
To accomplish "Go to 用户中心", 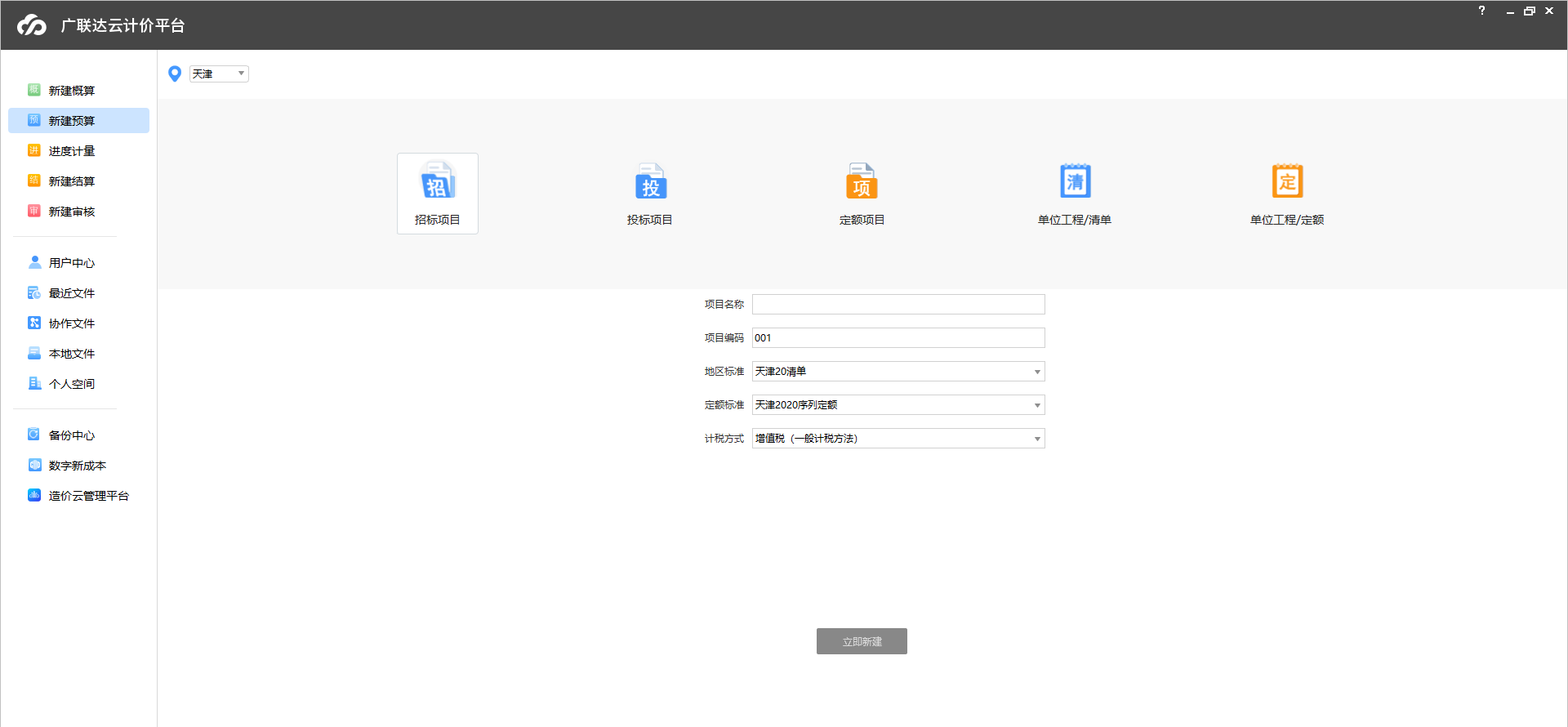I will tap(78, 263).
